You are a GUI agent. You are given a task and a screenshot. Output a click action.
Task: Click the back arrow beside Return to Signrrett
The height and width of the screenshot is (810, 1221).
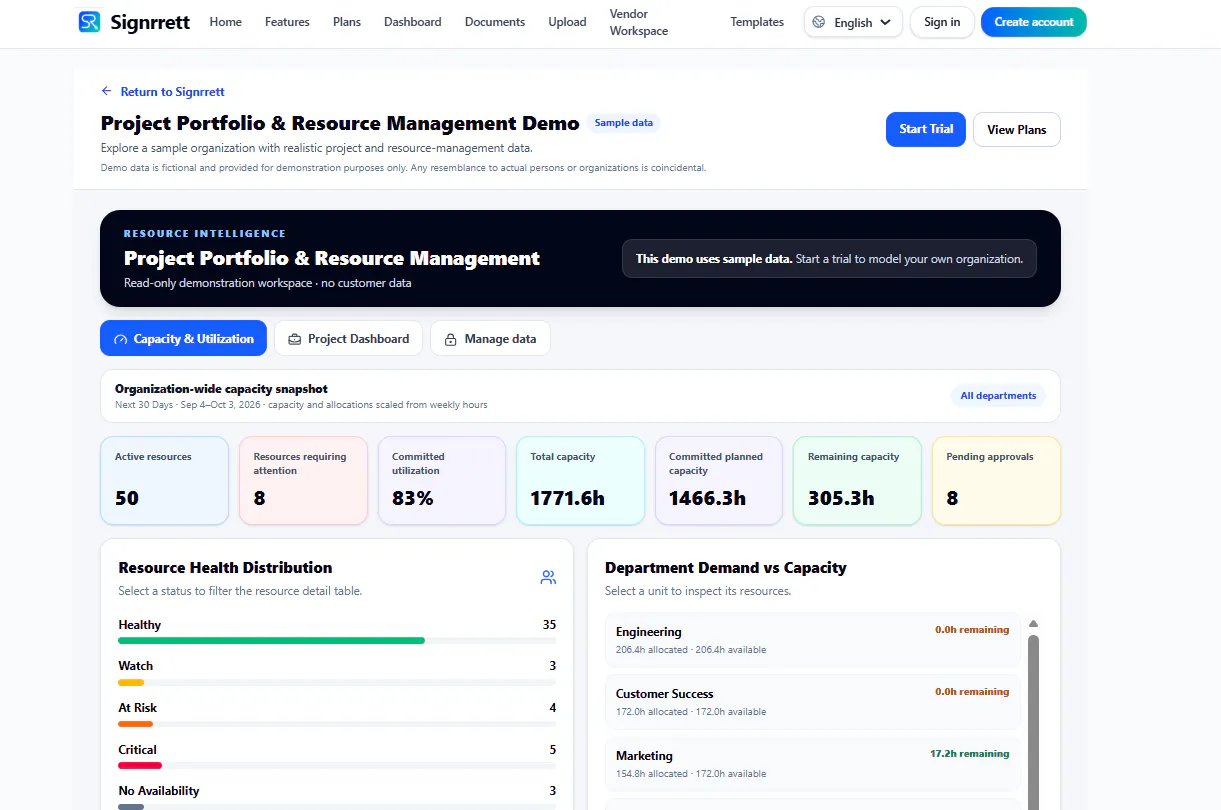[107, 91]
